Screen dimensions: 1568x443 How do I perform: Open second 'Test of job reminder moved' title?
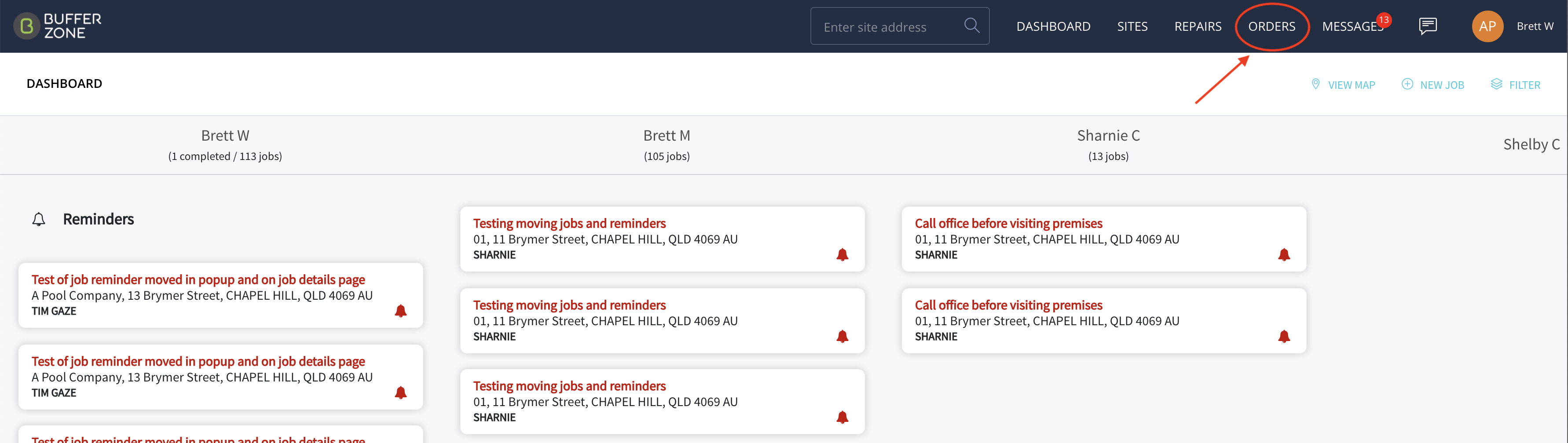[x=198, y=362]
